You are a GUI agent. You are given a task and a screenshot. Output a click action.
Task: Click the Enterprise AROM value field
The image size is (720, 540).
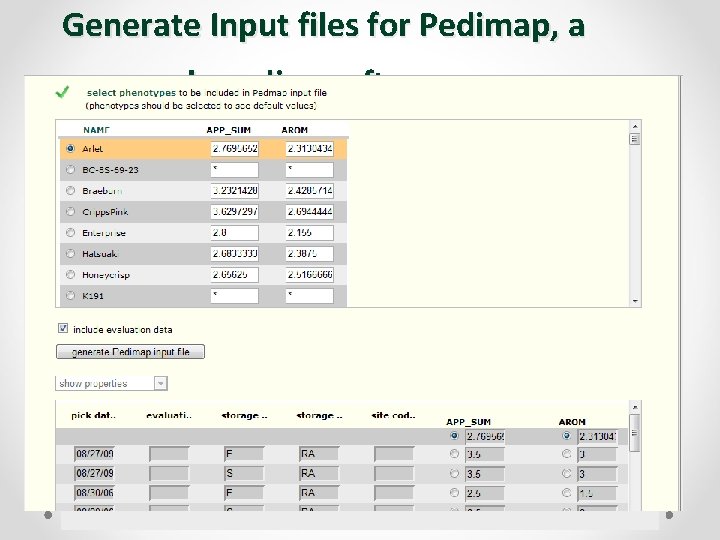pos(309,233)
